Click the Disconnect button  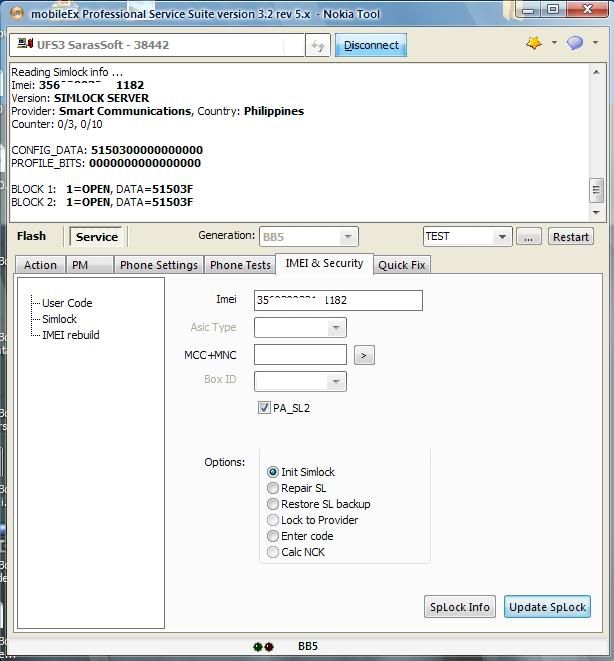pyautogui.click(x=371, y=45)
